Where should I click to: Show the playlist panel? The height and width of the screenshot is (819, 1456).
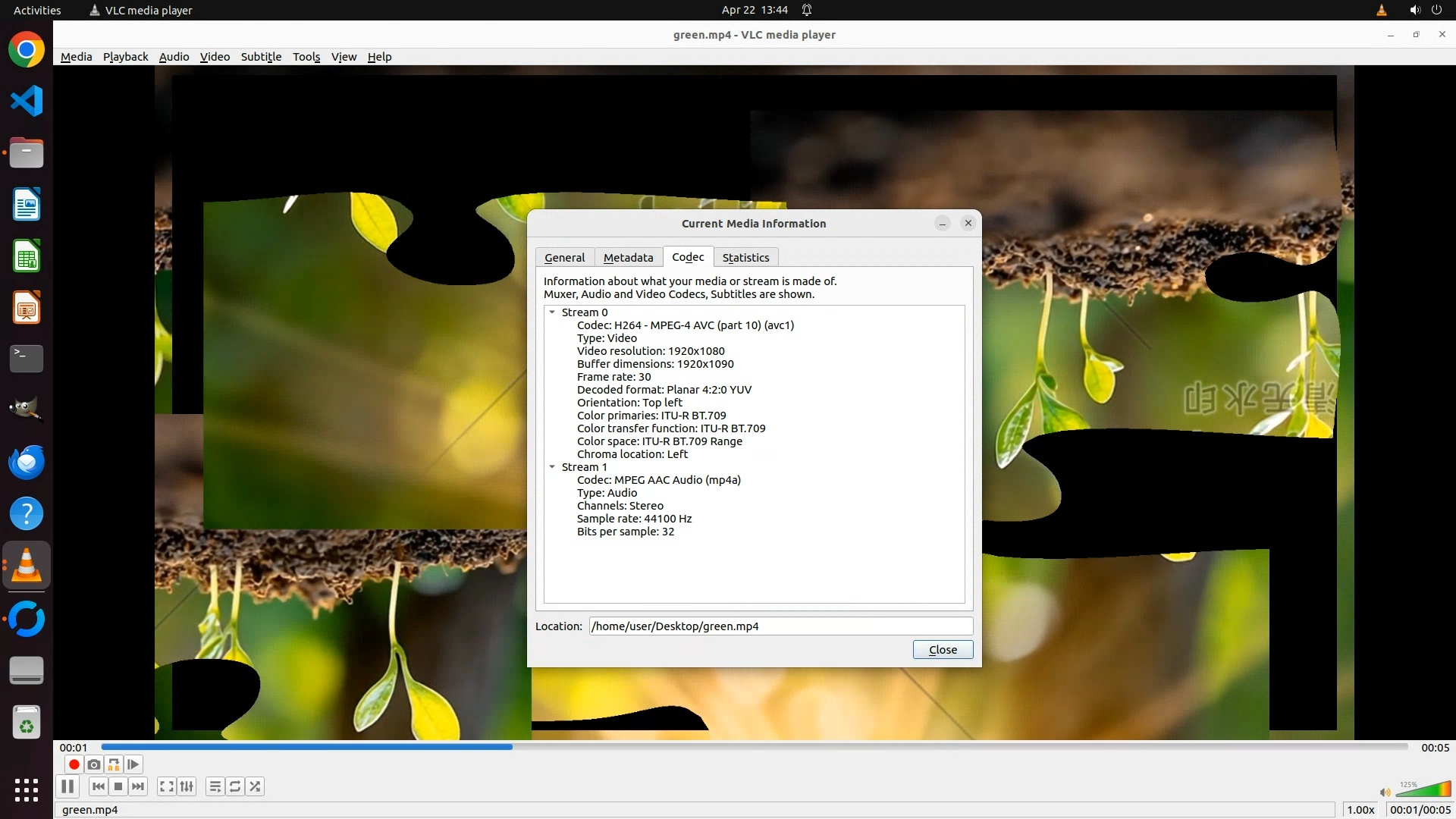click(x=215, y=786)
